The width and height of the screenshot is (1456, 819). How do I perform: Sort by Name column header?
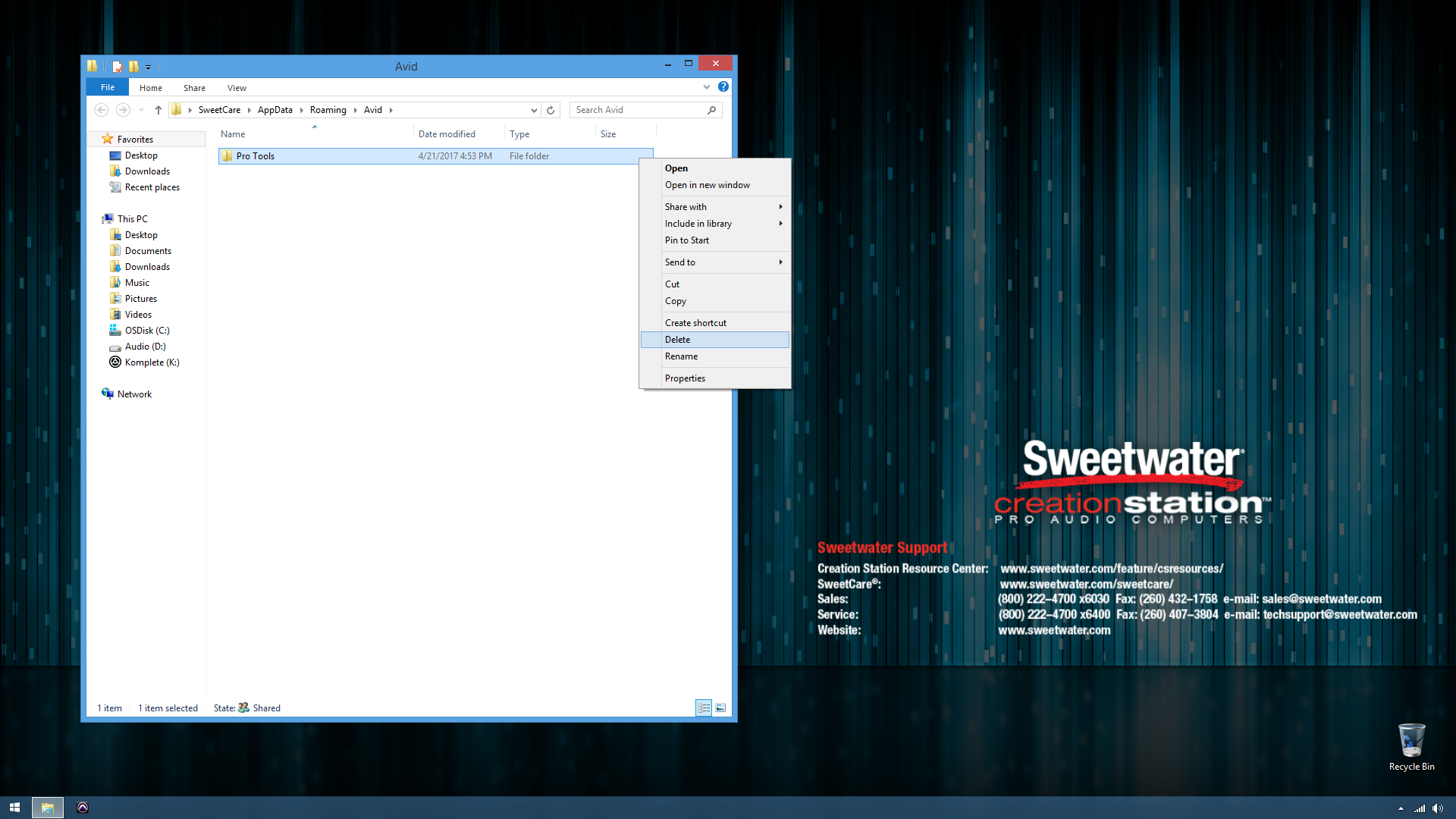tap(315, 134)
